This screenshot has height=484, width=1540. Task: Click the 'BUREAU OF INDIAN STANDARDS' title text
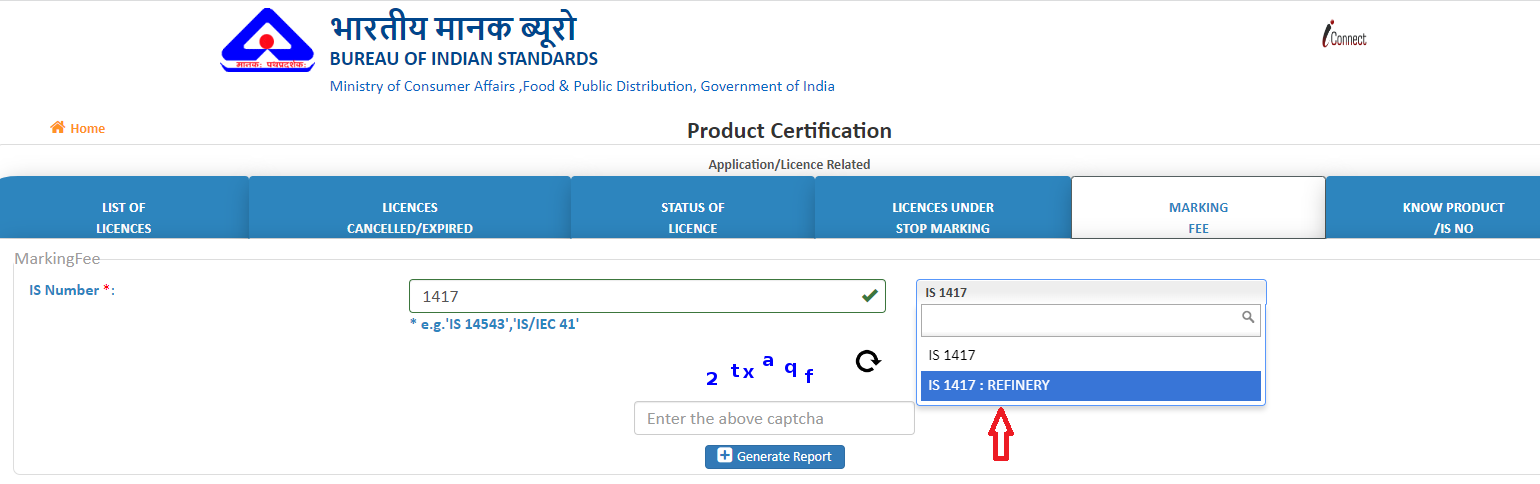(464, 58)
